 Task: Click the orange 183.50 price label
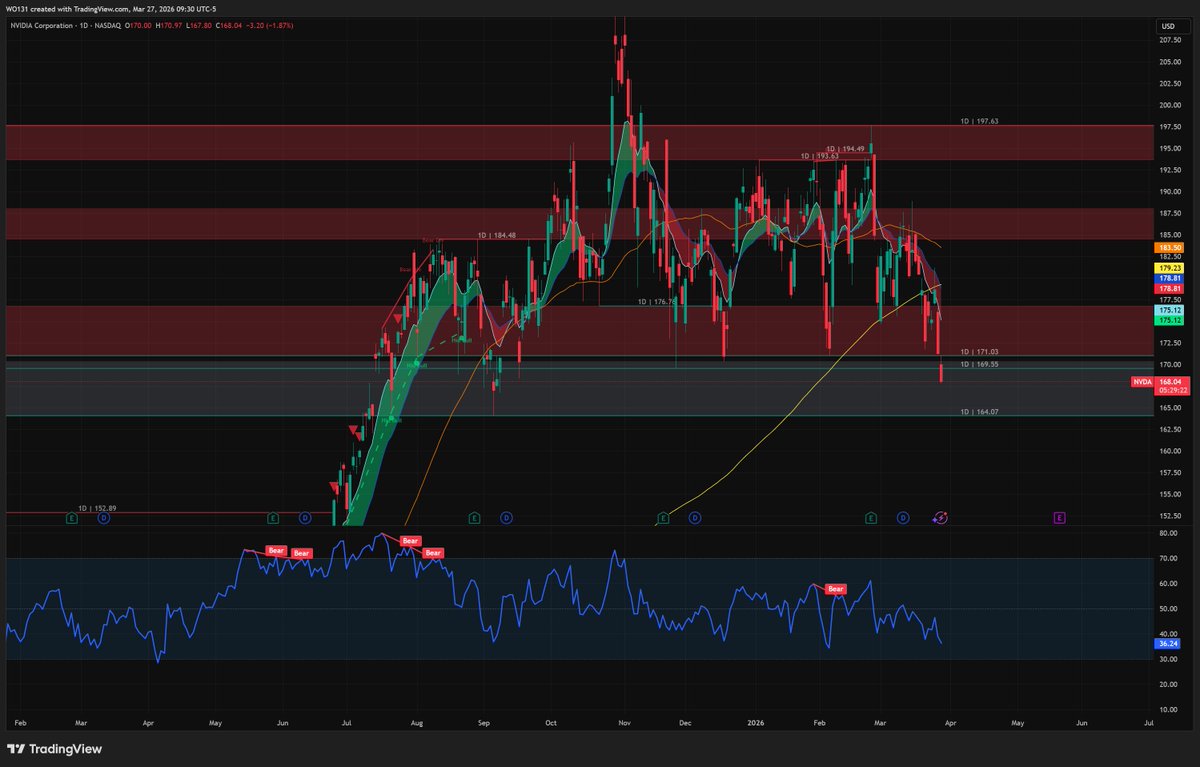click(1168, 247)
